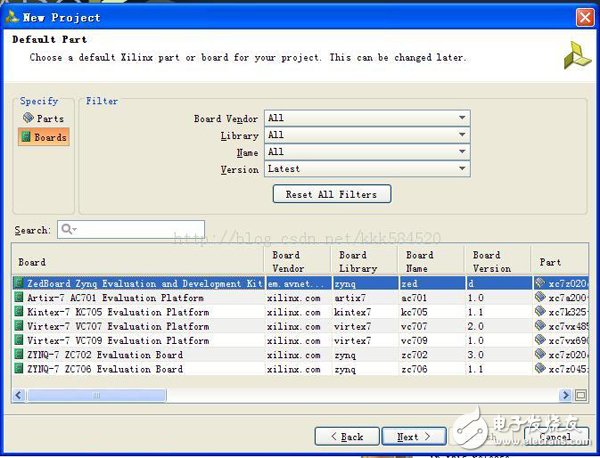Click the Artix-7 AC701 board icon
Viewport: 600px width, 458px height.
point(19,298)
